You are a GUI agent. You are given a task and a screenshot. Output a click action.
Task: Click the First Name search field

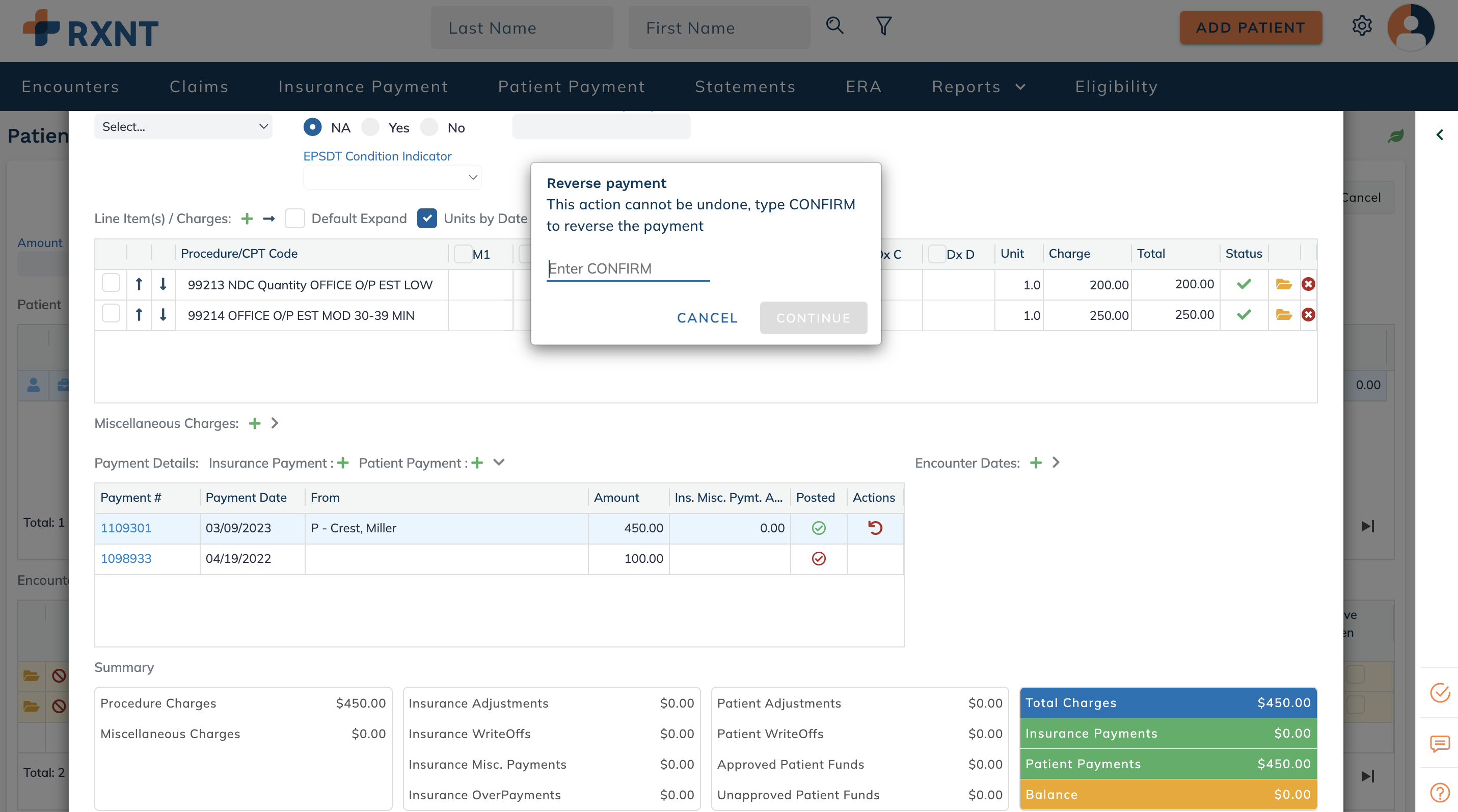click(719, 28)
